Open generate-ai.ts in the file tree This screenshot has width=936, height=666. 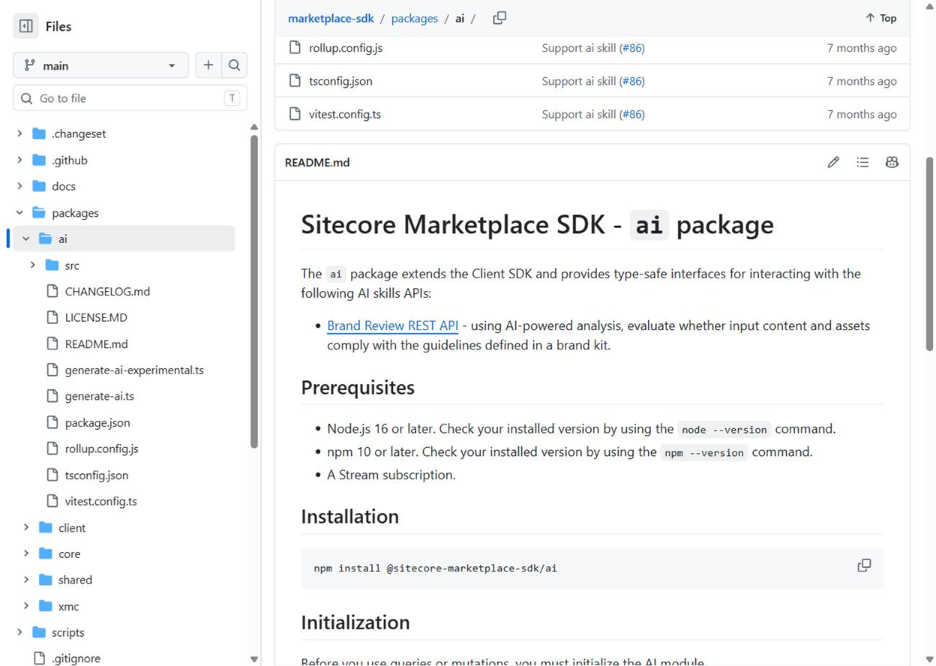coord(100,396)
